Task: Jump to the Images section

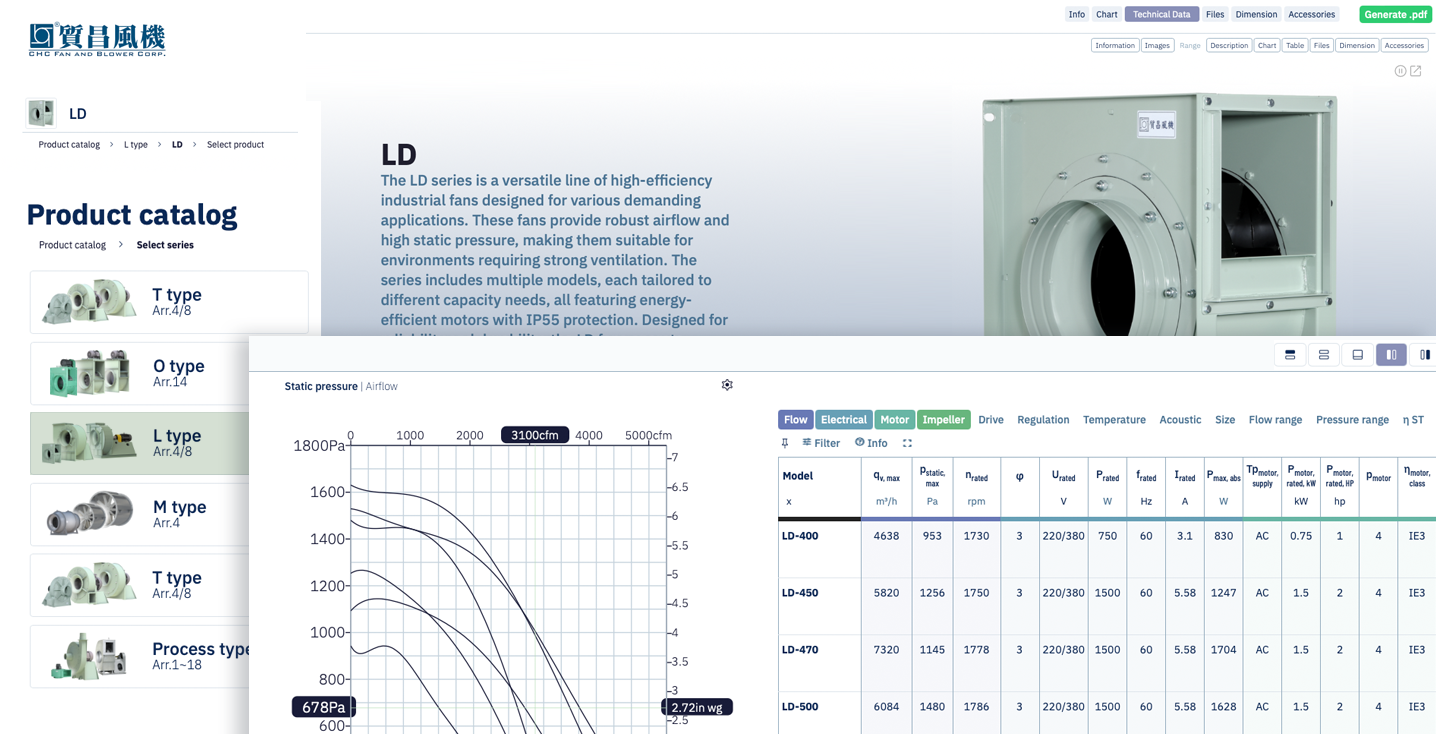Action: pos(1157,45)
